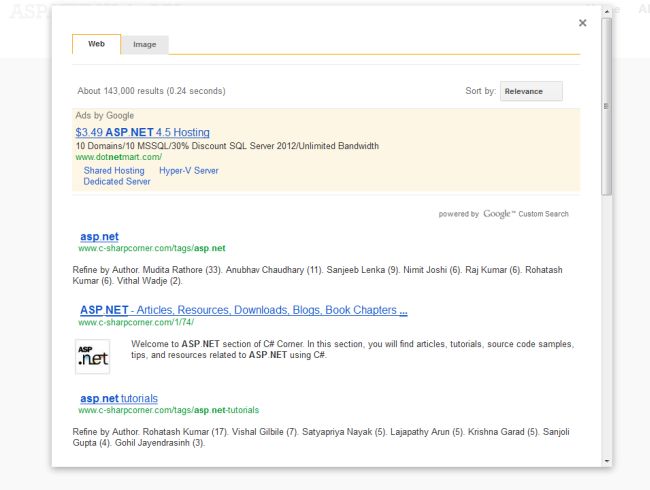
Task: Click the scrollbar down arrow
Action: 607,461
